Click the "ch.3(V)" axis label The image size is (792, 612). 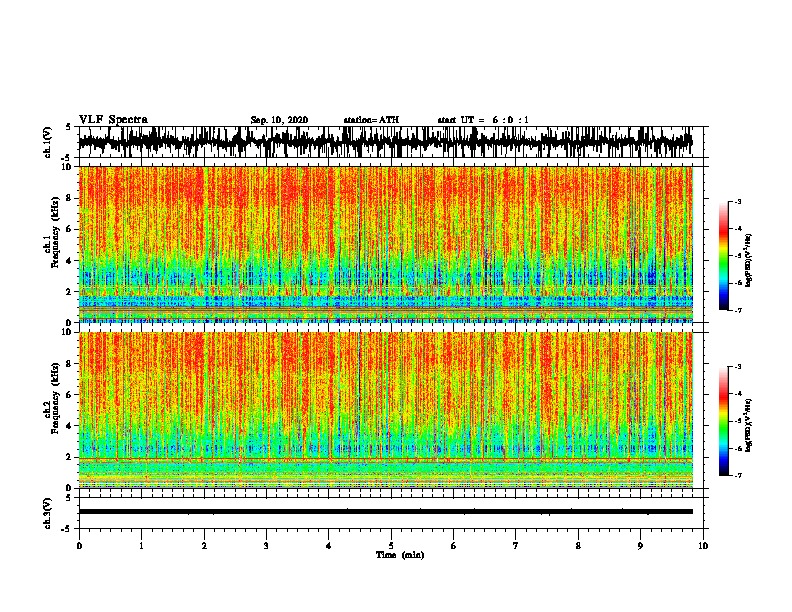[x=47, y=513]
